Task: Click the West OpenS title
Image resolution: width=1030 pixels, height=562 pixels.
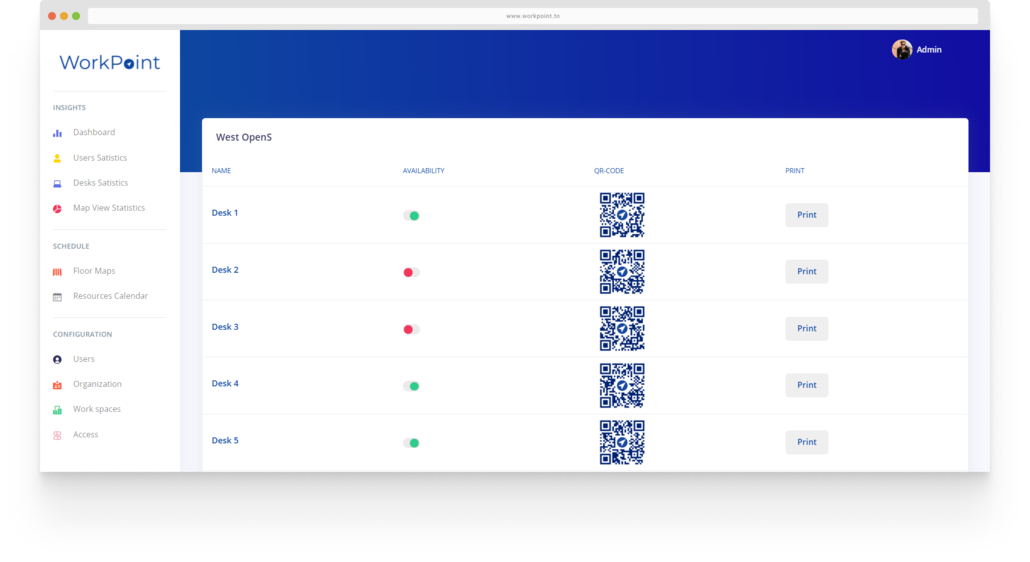Action: (244, 137)
